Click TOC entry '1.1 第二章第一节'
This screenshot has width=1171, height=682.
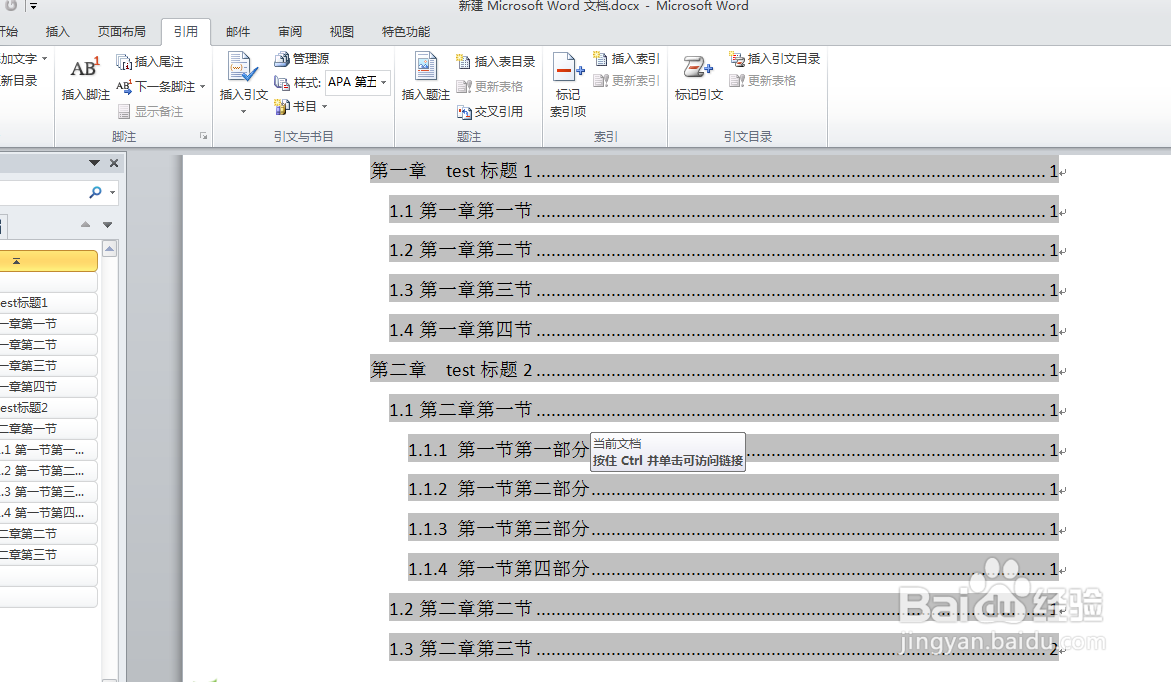pyautogui.click(x=724, y=409)
